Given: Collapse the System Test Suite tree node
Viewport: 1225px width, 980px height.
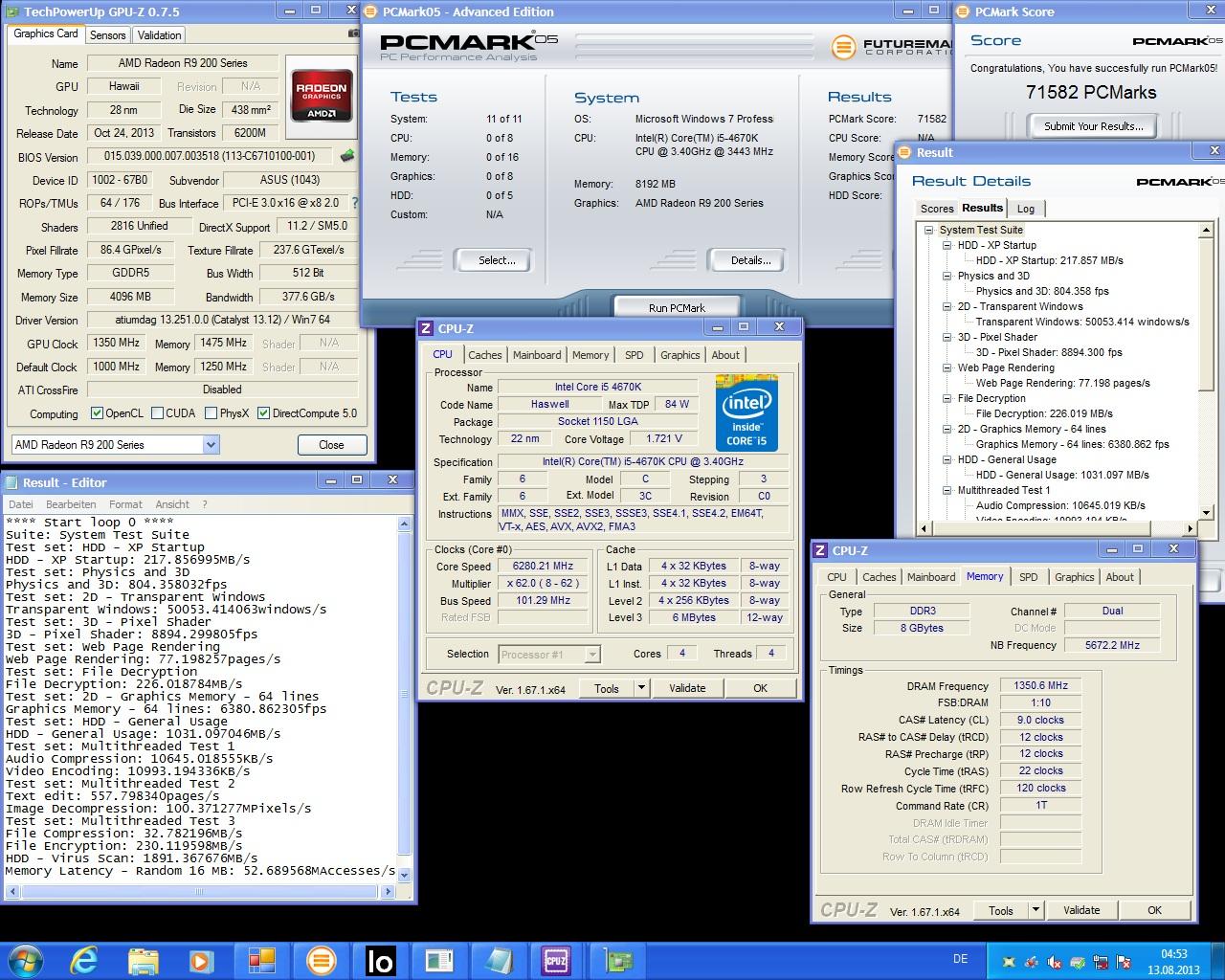Looking at the screenshot, I should click(928, 230).
